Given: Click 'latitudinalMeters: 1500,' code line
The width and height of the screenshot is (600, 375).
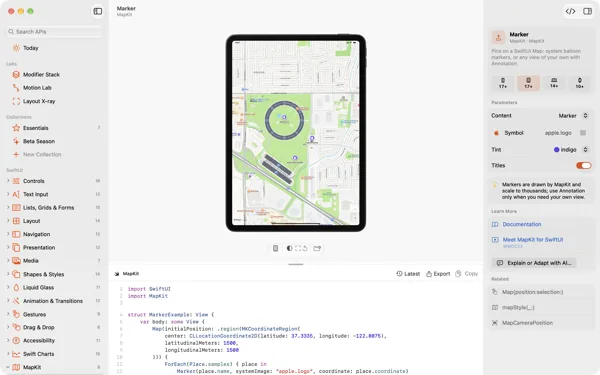Looking at the screenshot, I should click(x=201, y=343).
